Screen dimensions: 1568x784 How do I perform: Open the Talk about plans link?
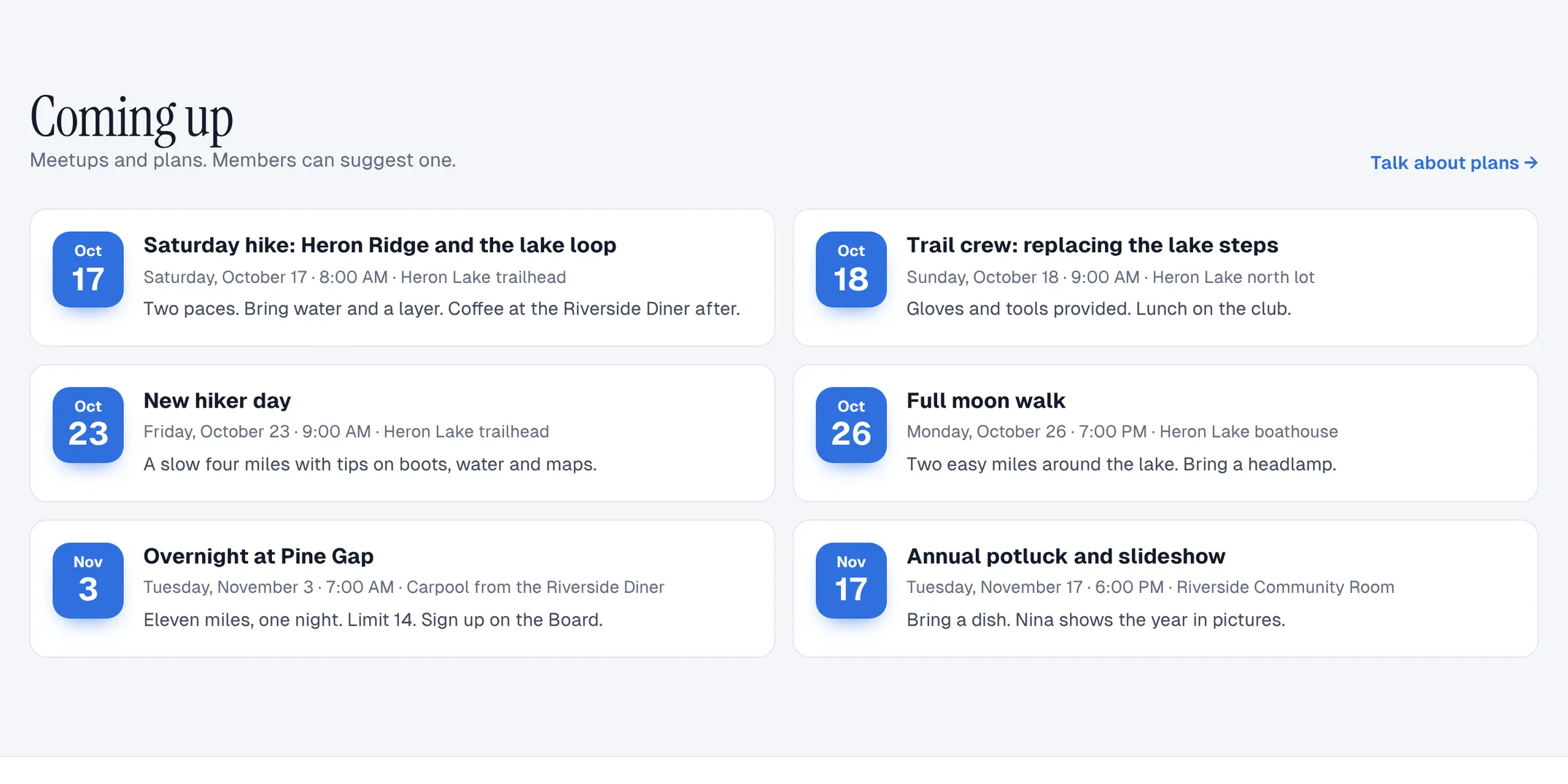point(1453,163)
